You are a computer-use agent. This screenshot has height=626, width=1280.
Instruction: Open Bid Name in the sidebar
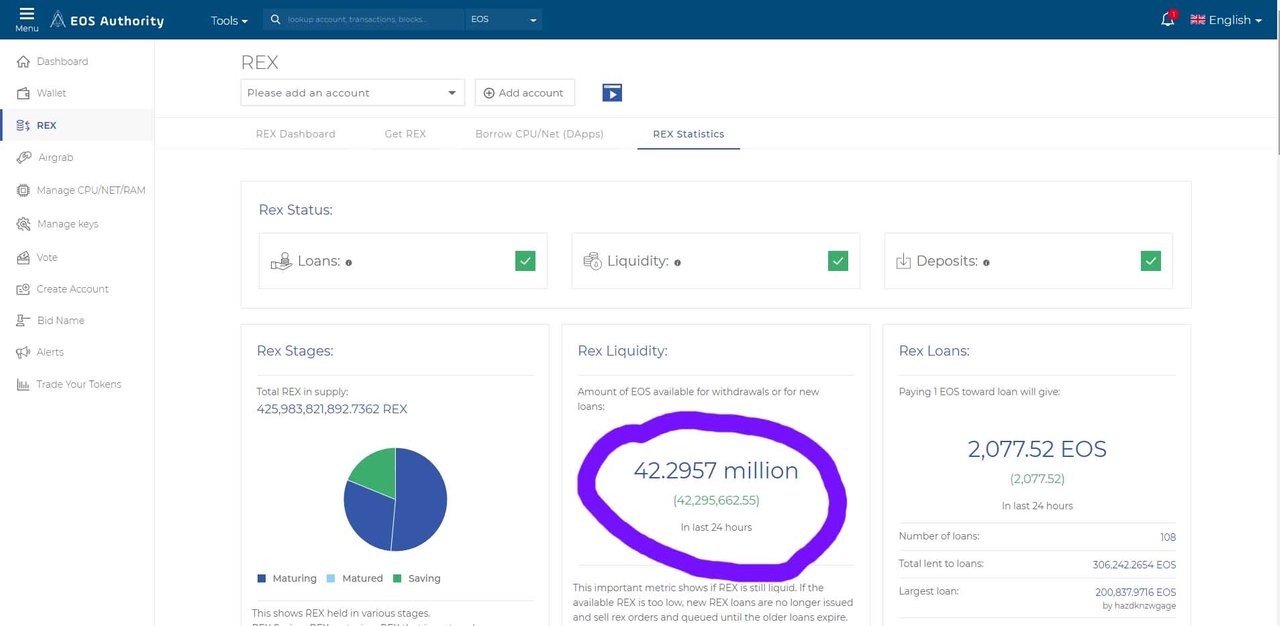pos(60,321)
